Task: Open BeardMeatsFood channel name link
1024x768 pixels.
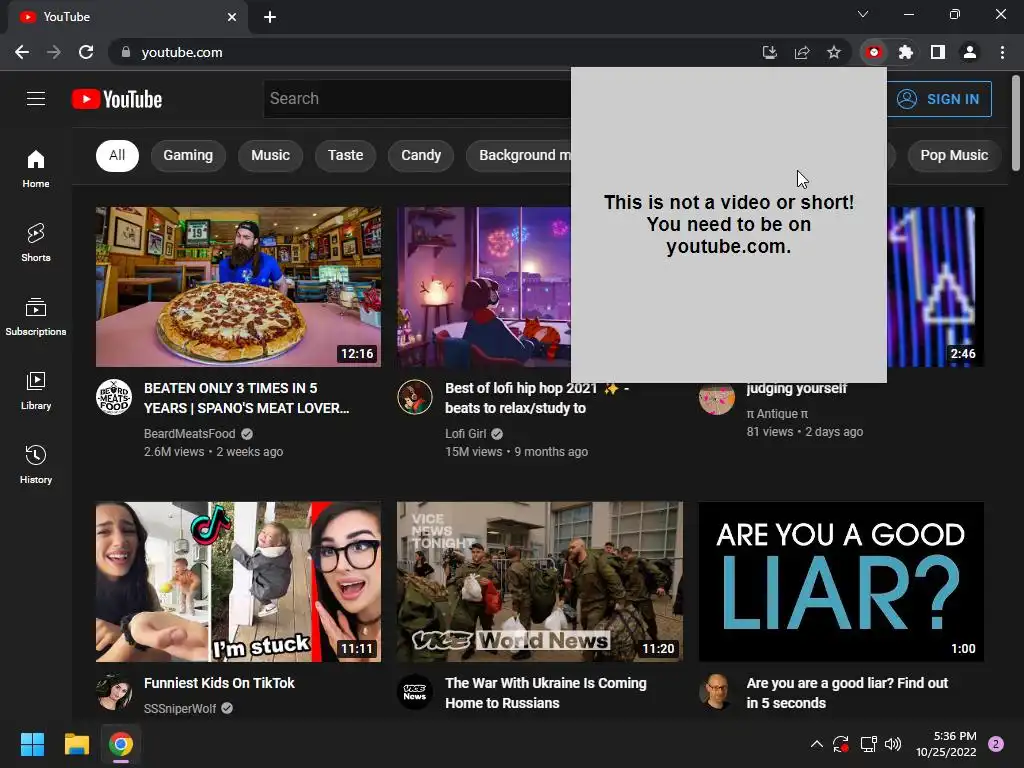Action: 189,434
